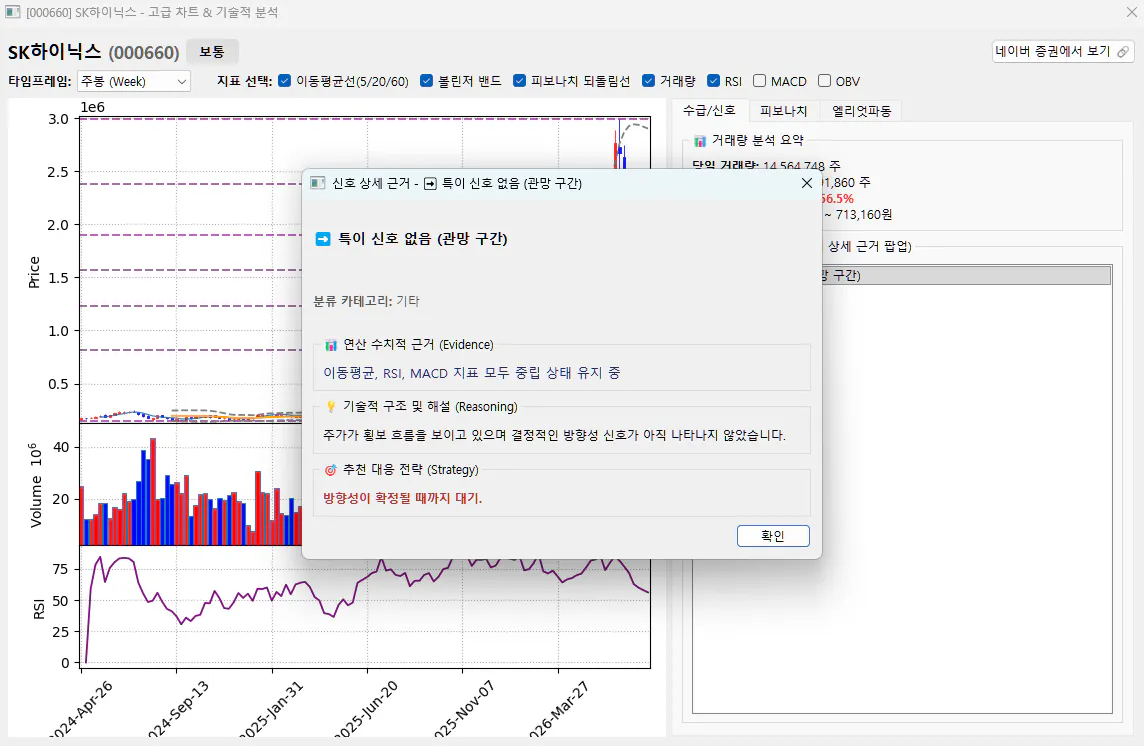The height and width of the screenshot is (746, 1144).
Task: Click the 방향성이 확정될 때까지 대기 strategy text
Action: point(403,499)
